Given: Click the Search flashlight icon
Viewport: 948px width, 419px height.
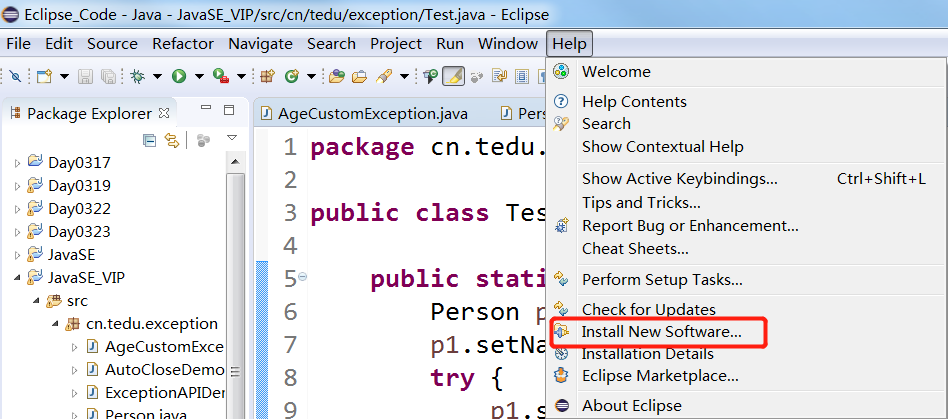Looking at the screenshot, I should tap(384, 76).
